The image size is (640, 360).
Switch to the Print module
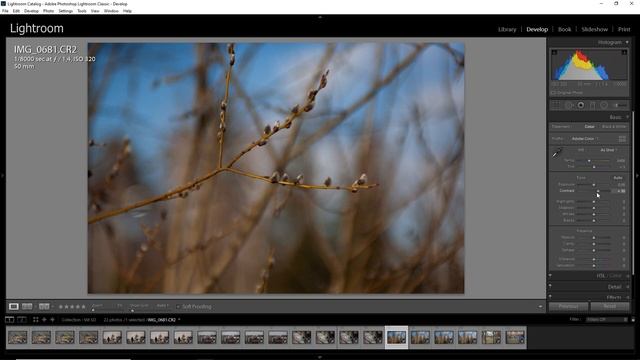pos(624,29)
